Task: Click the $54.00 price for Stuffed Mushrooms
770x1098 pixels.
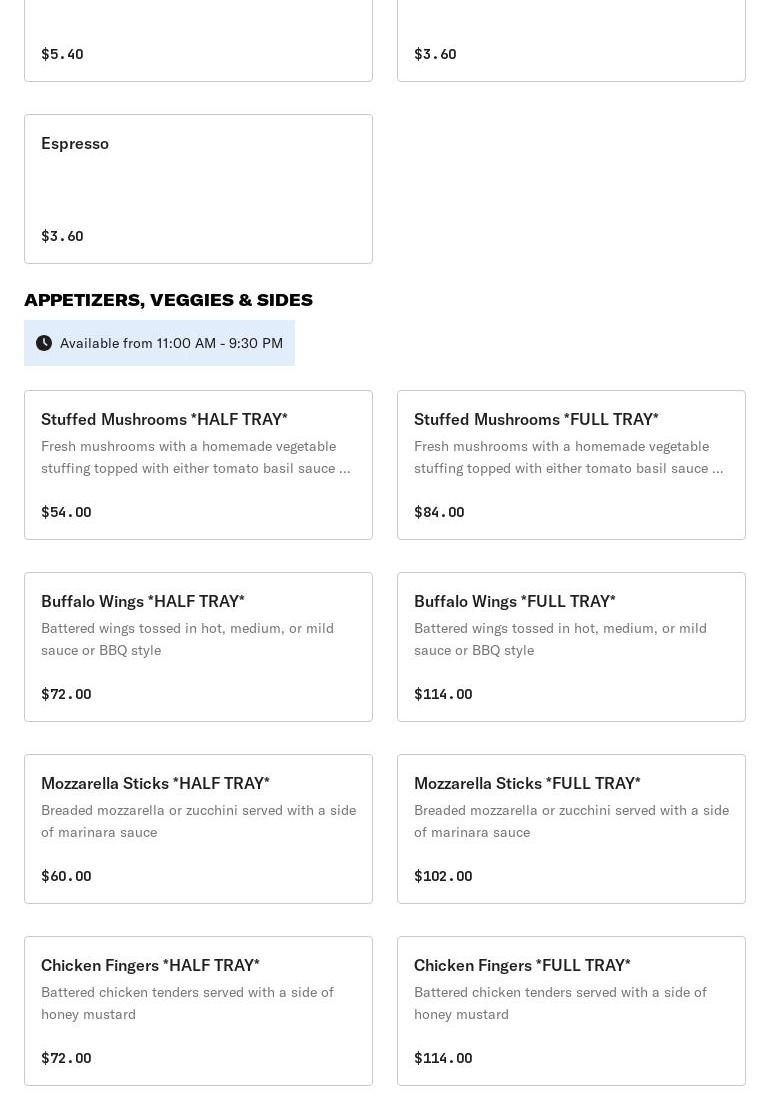Action: click(66, 512)
